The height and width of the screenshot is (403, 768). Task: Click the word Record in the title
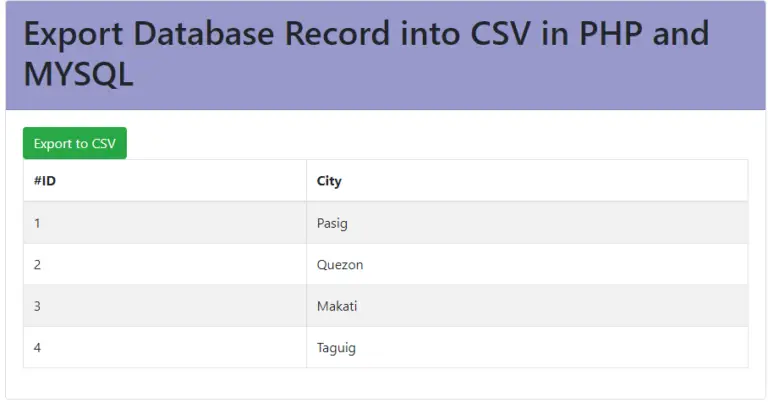[337, 33]
